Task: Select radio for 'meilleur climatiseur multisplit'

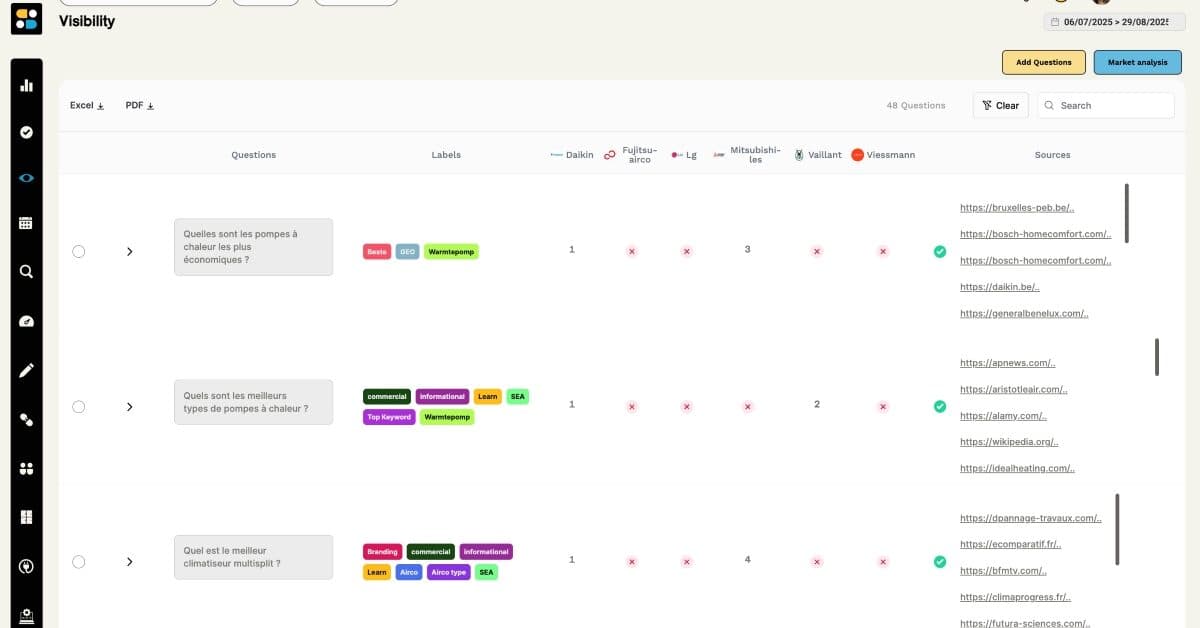Action: [79, 562]
